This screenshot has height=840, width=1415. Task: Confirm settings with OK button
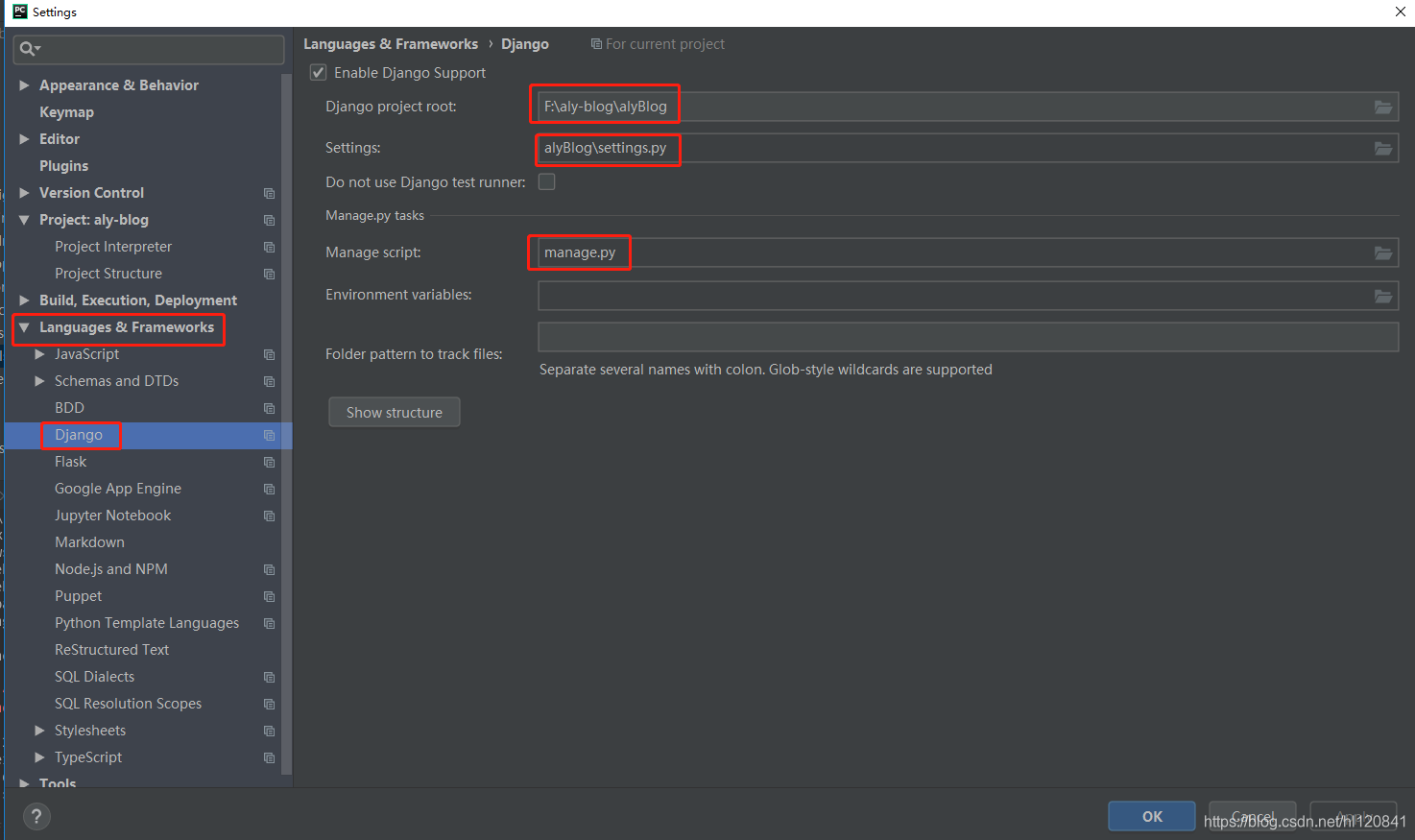tap(1152, 816)
